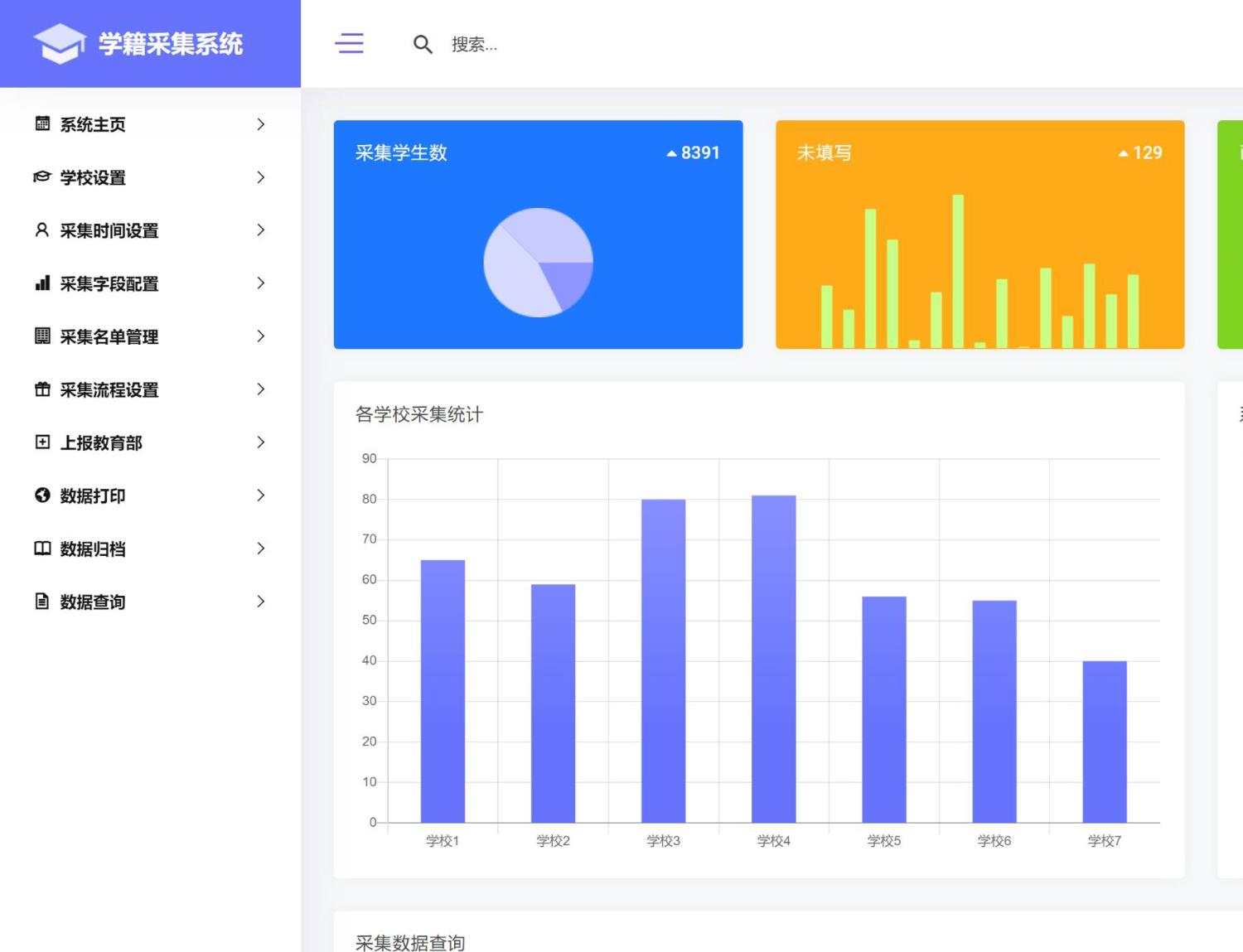This screenshot has width=1243, height=952.
Task: Expand the 学校设置 chevron
Action: pos(261,177)
